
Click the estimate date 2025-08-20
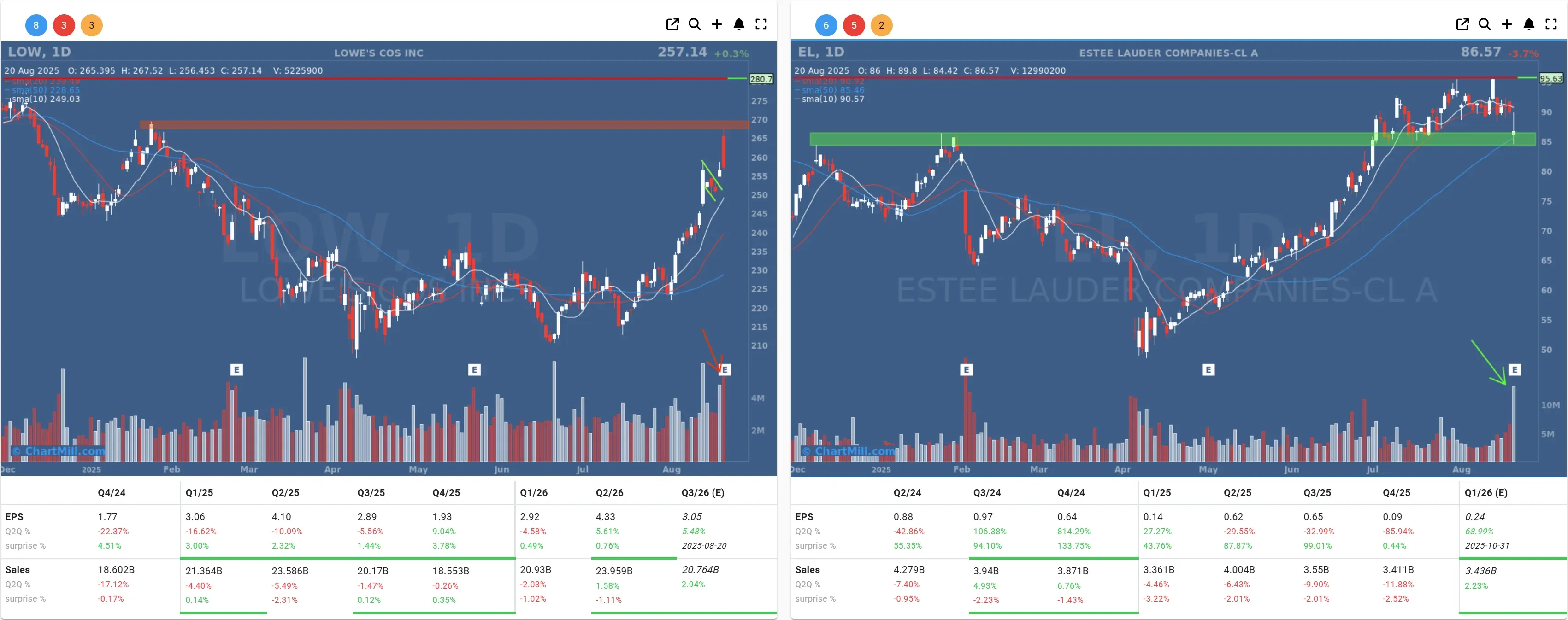click(x=704, y=546)
